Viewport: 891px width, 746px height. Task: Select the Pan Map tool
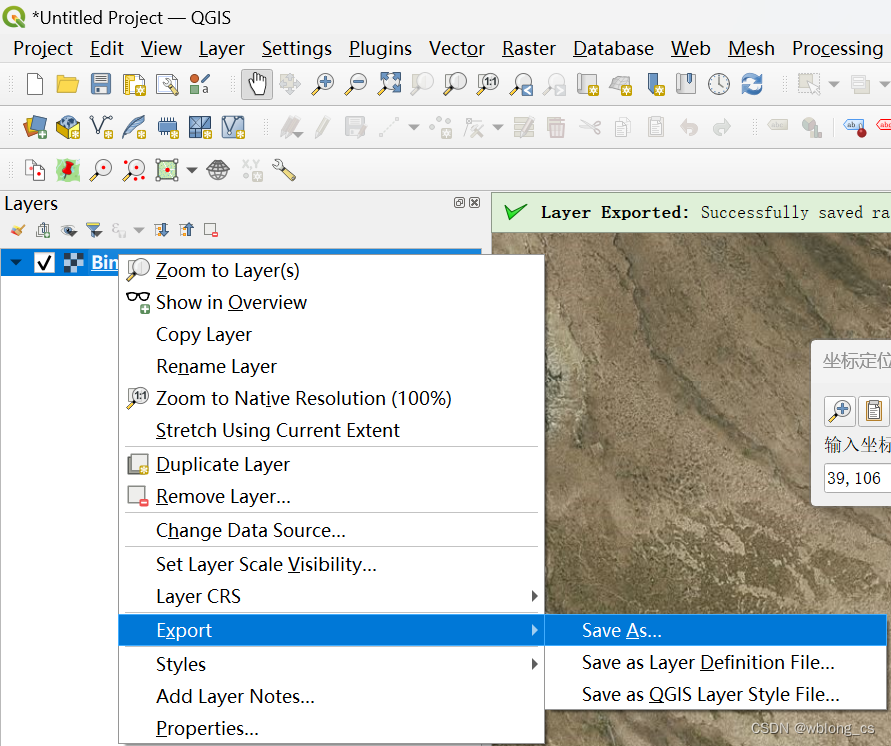pyautogui.click(x=256, y=84)
